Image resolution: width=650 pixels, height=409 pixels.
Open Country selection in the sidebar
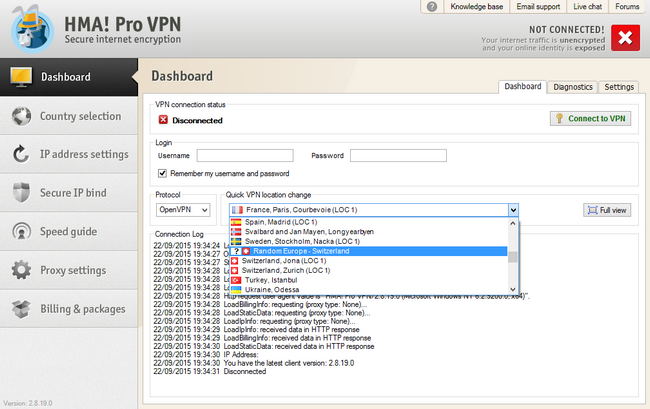coord(69,116)
